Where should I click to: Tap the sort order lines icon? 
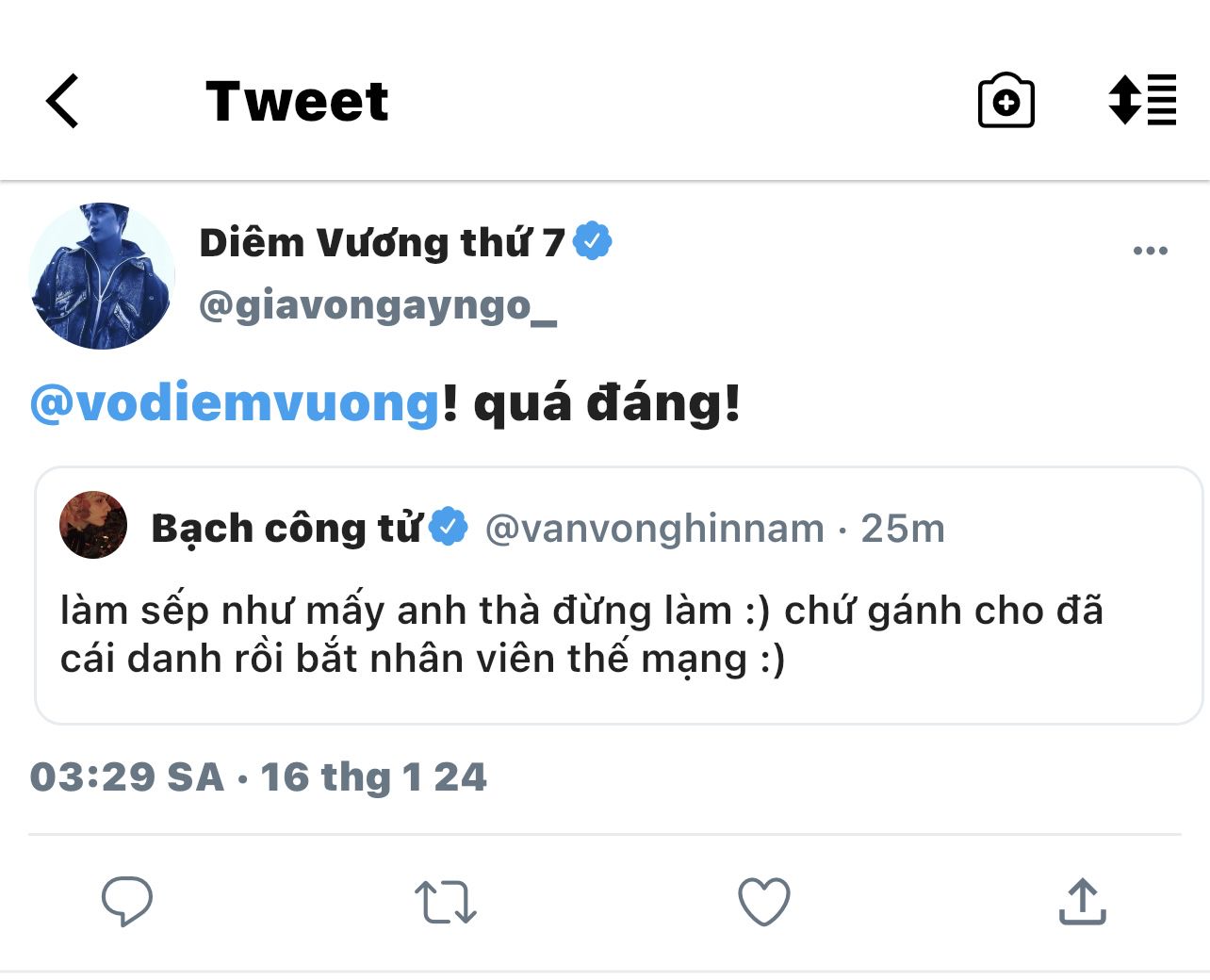(x=1142, y=99)
